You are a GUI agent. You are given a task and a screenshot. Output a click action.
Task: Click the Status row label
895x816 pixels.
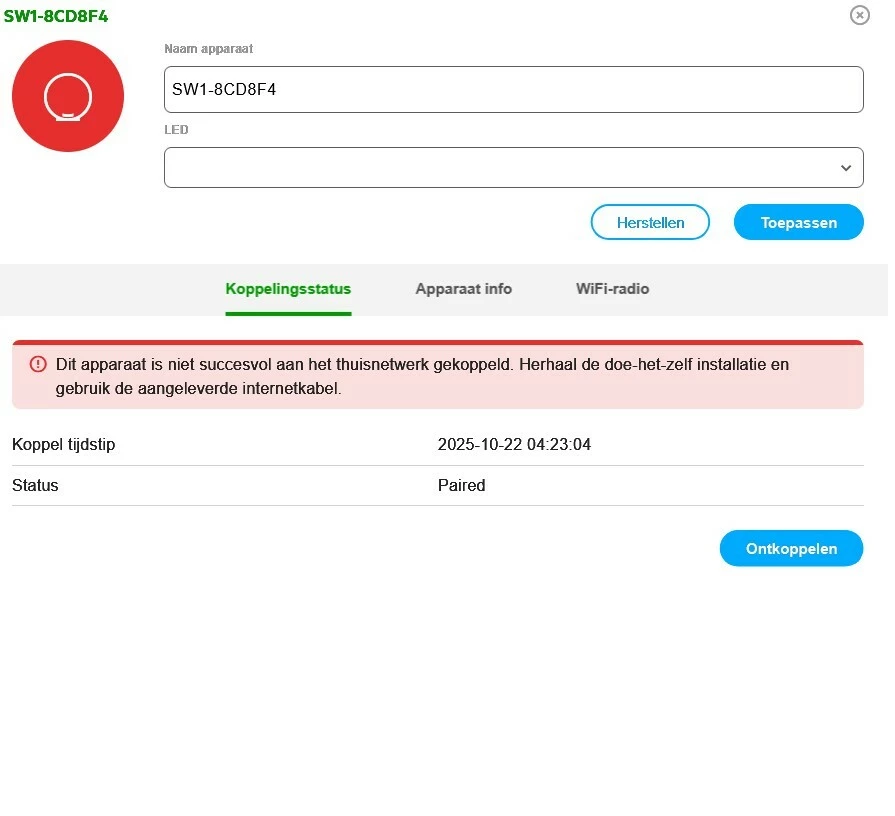coord(35,485)
